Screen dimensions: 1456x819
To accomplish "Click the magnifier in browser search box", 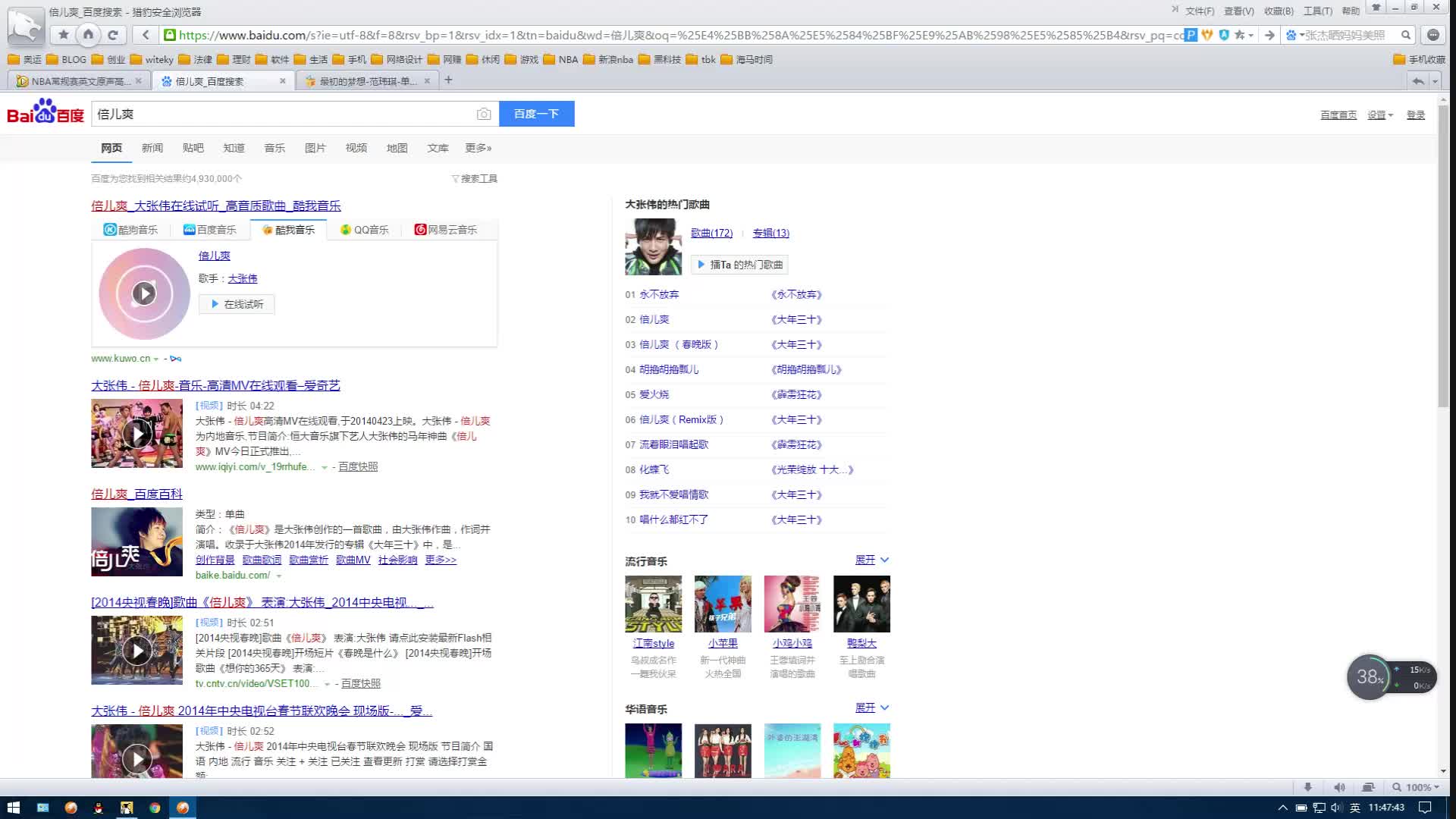I will pyautogui.click(x=1405, y=35).
